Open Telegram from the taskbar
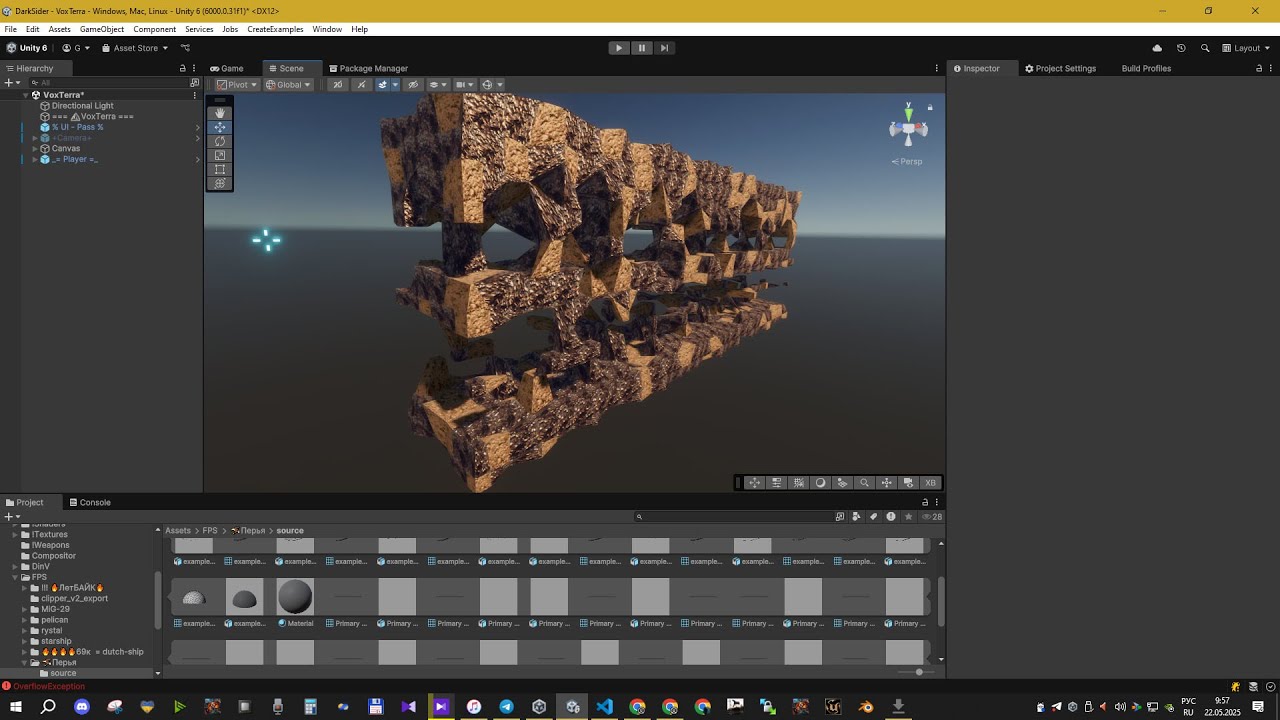 click(x=507, y=707)
